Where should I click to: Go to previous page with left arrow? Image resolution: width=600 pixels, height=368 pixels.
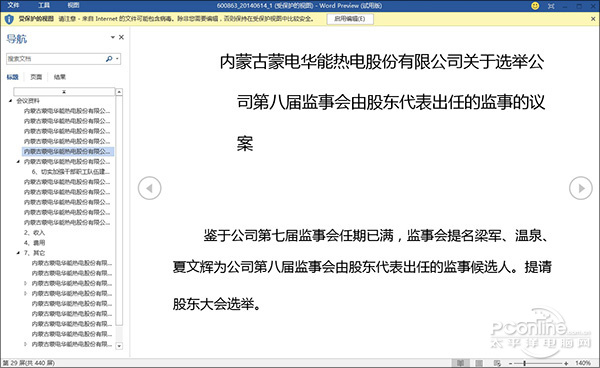pos(150,188)
